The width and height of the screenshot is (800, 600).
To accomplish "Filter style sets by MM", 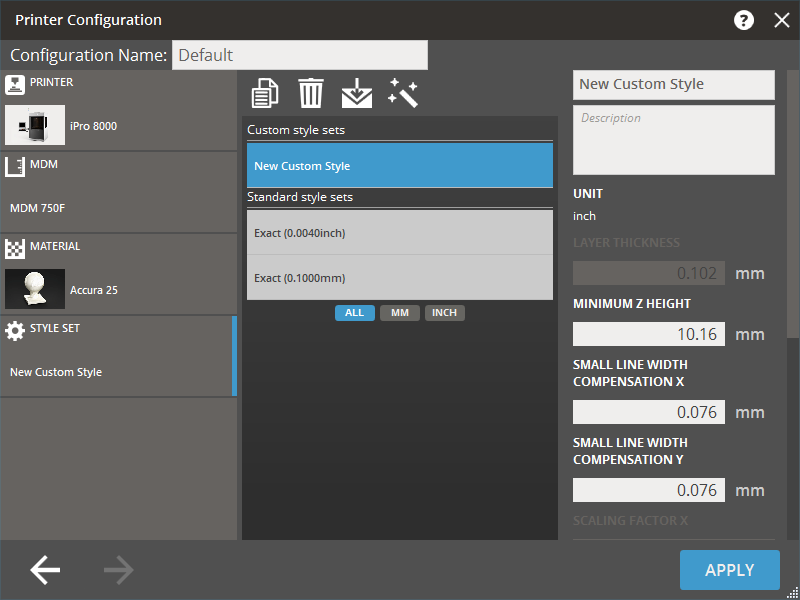I will tap(399, 313).
